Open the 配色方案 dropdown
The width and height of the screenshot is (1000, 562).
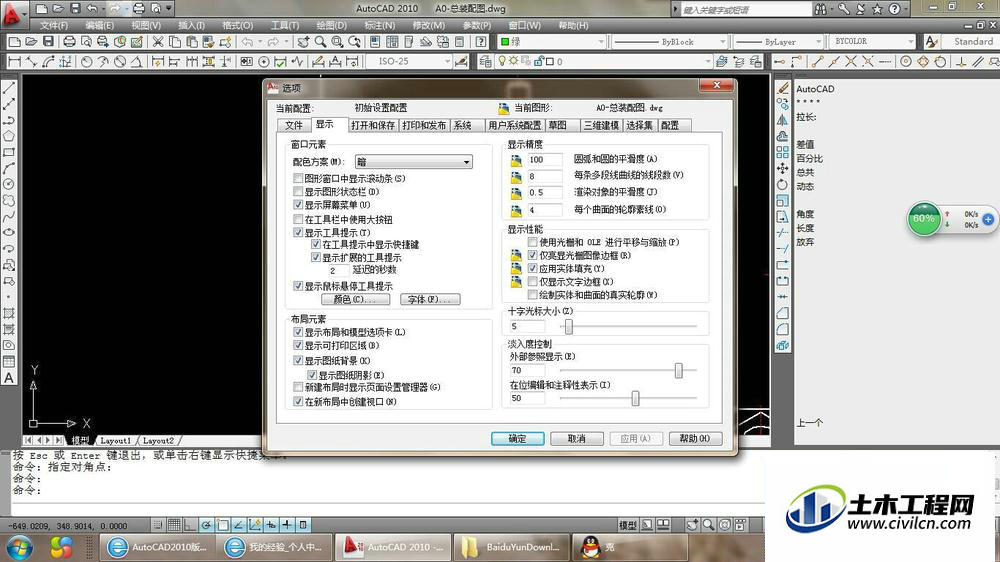point(413,162)
